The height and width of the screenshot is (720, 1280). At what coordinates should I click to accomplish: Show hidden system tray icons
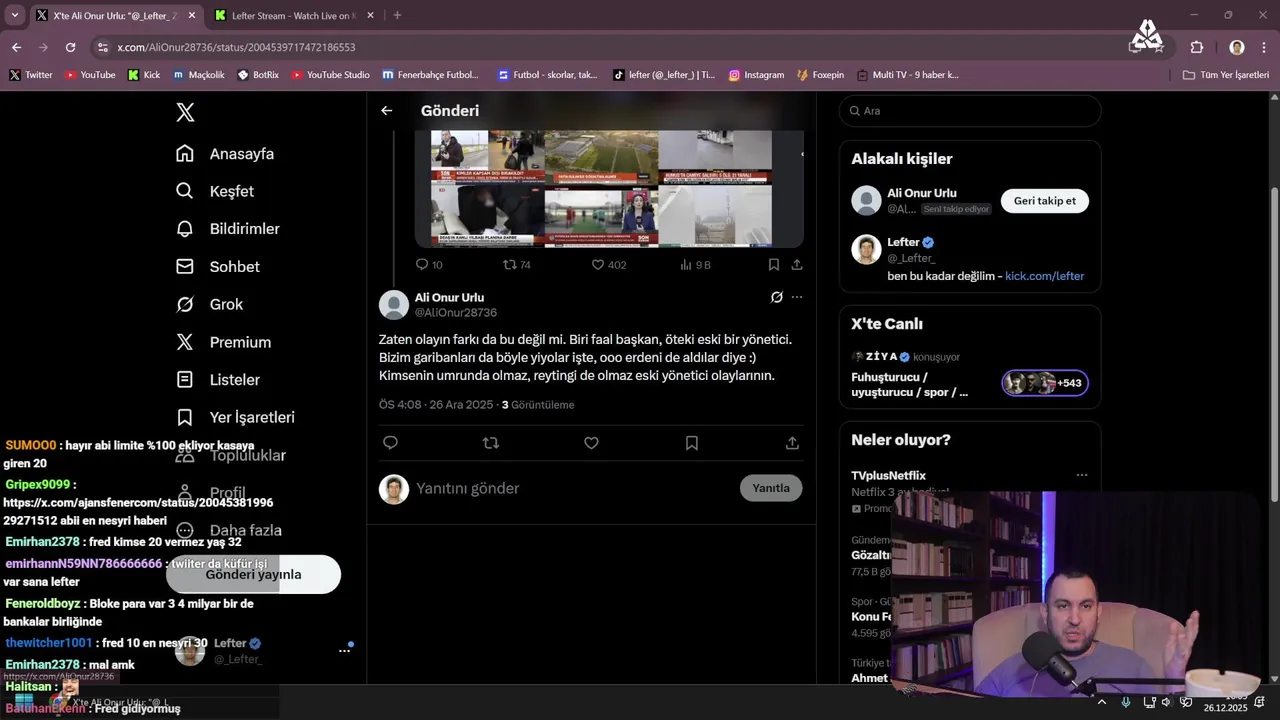click(1102, 702)
